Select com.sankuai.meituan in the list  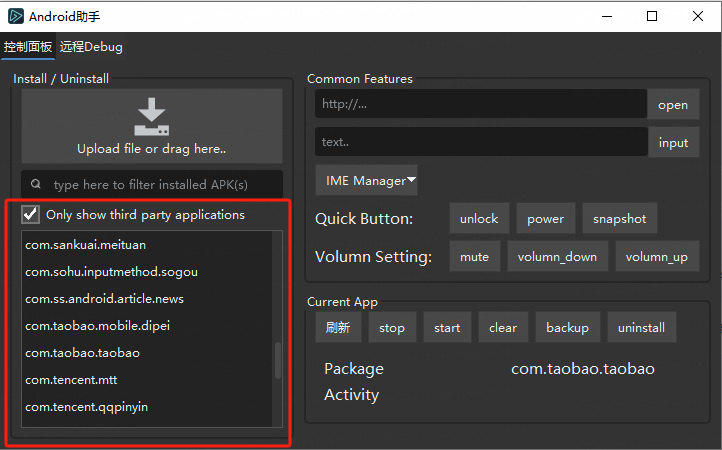[146, 245]
